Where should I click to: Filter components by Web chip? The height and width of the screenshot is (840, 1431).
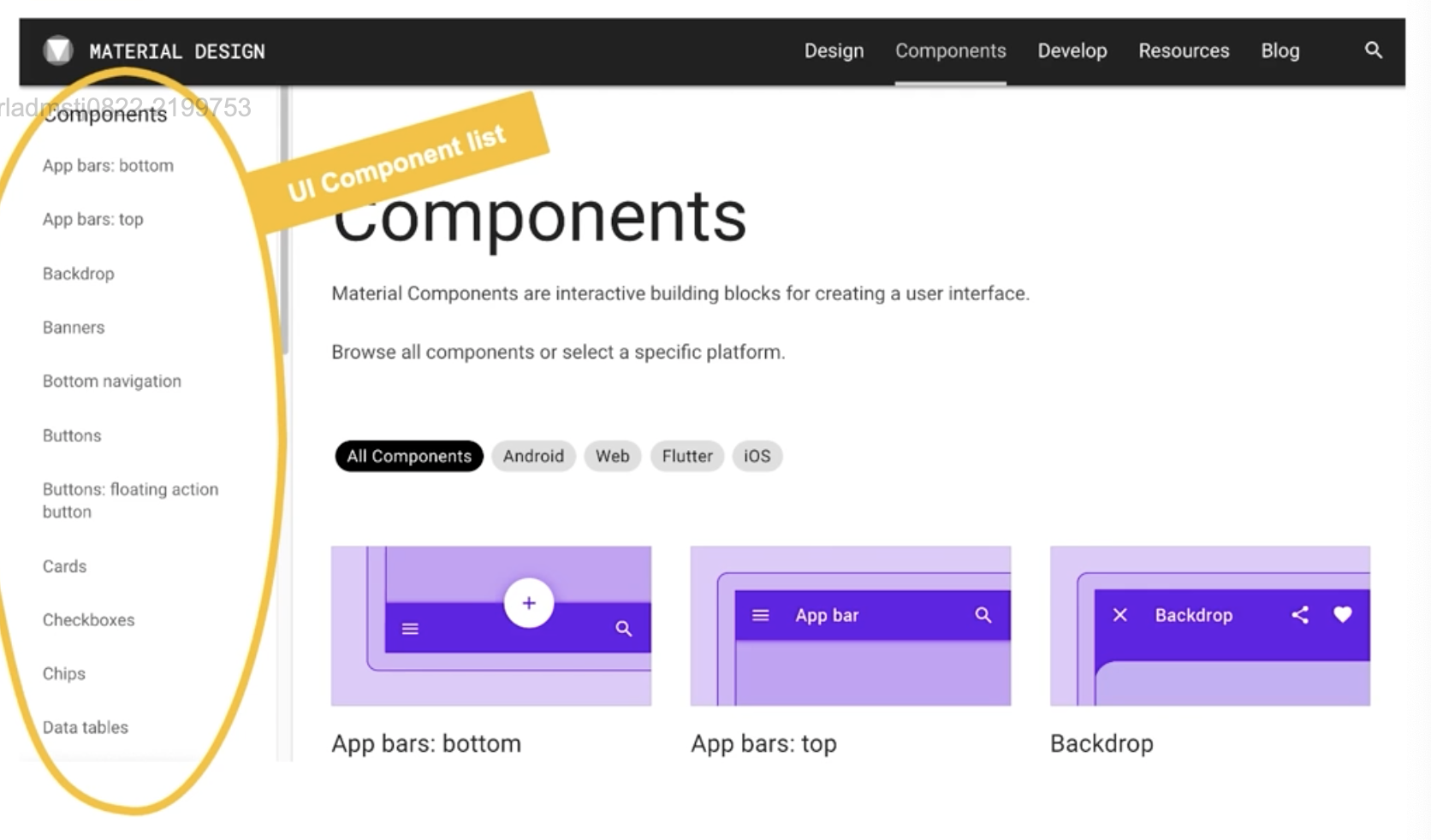click(x=613, y=456)
